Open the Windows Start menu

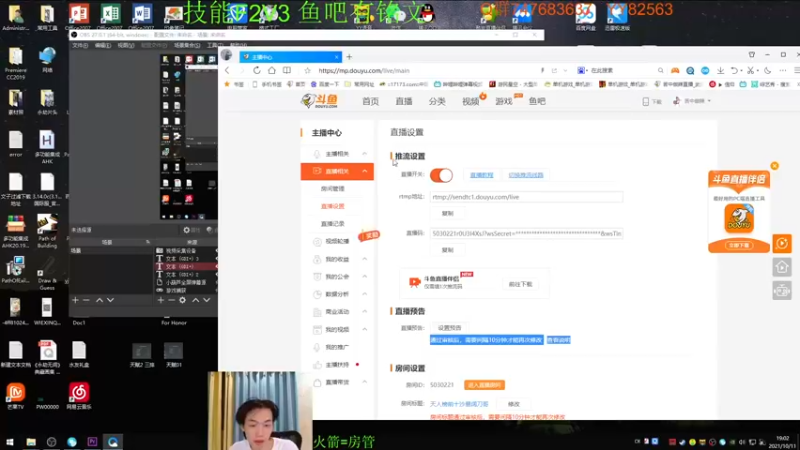pos(10,442)
